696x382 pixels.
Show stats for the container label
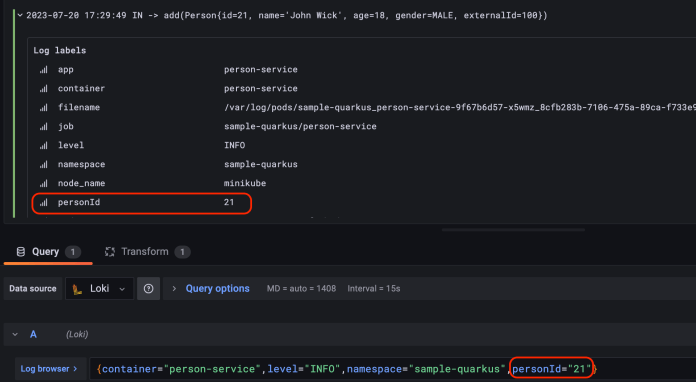pos(43,89)
